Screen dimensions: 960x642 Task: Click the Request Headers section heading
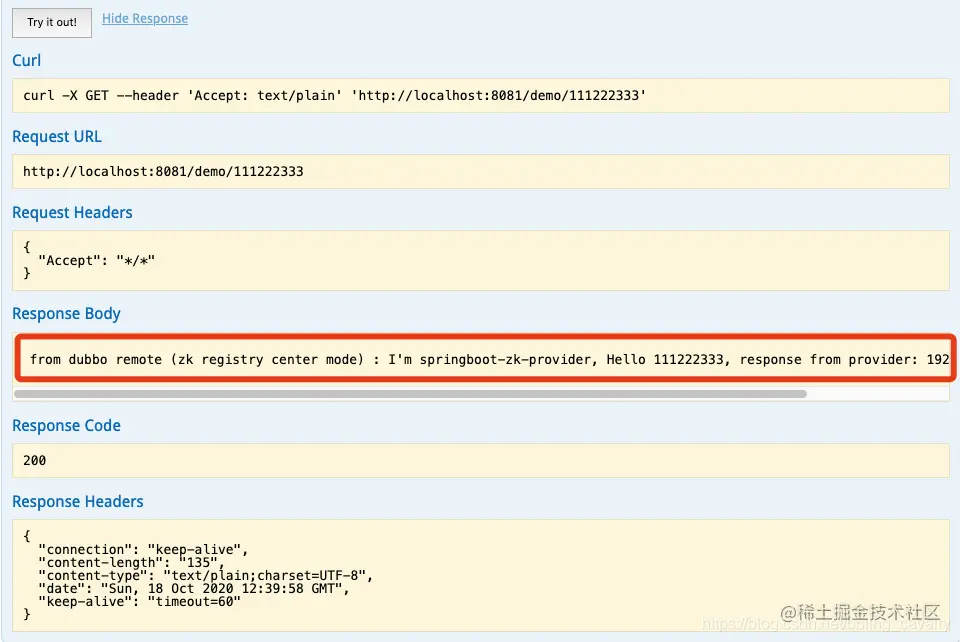(72, 212)
